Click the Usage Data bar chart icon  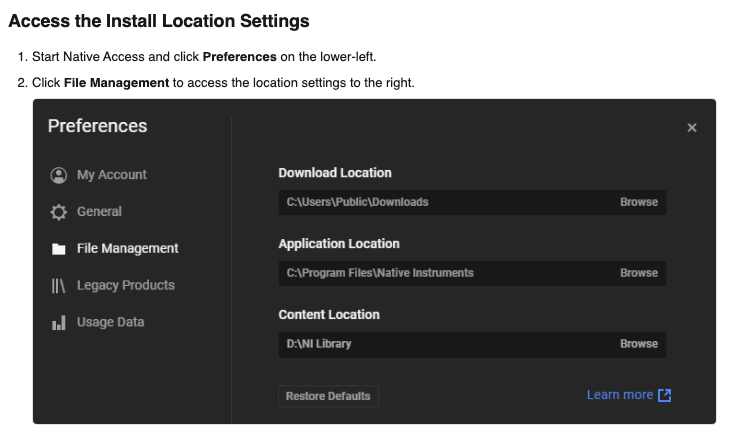click(x=58, y=323)
